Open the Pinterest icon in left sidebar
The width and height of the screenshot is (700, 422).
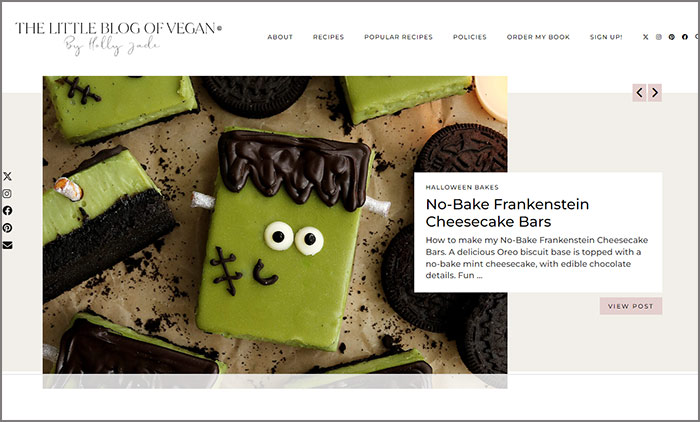7,228
